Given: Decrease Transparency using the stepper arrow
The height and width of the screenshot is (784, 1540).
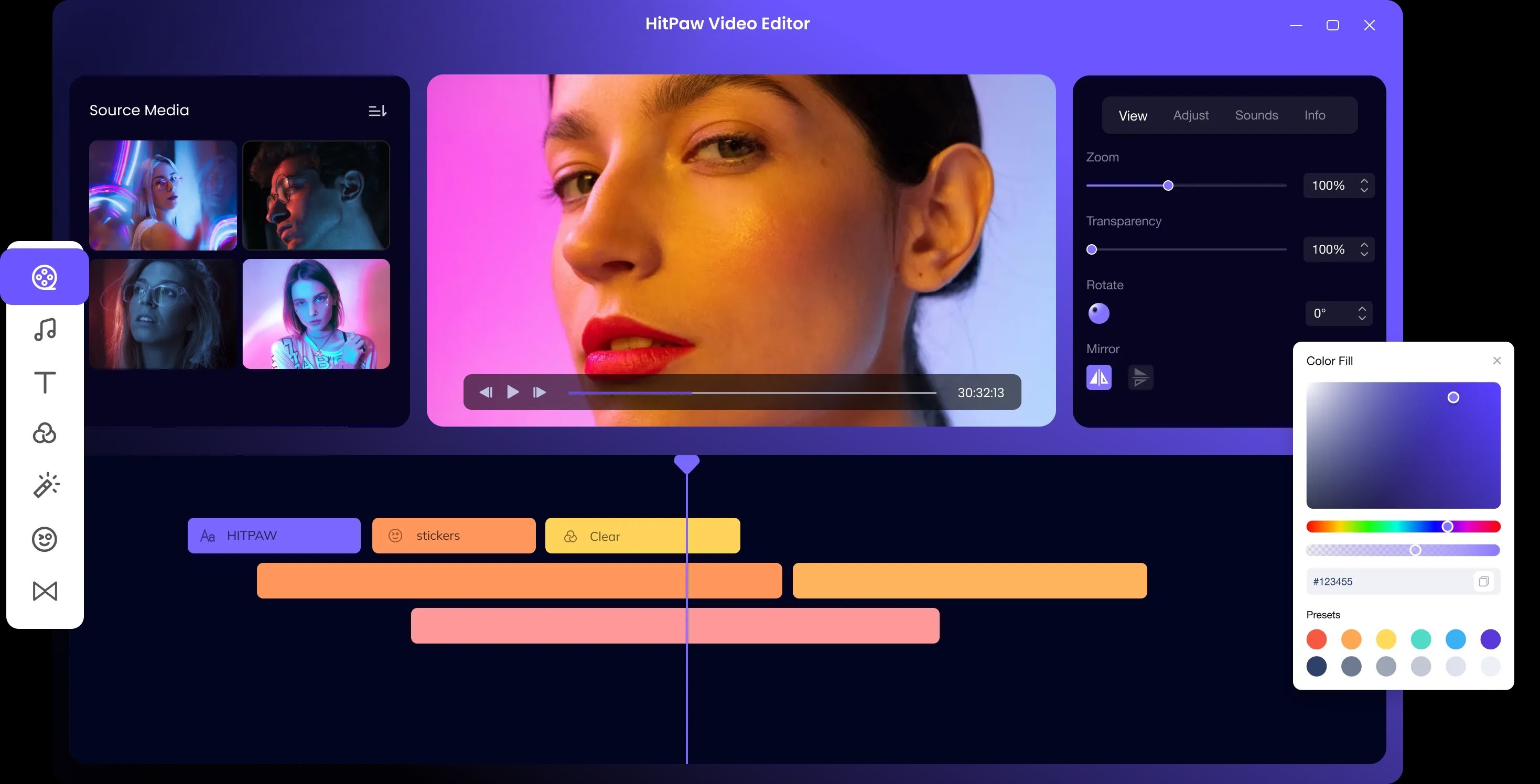Looking at the screenshot, I should tap(1364, 255).
